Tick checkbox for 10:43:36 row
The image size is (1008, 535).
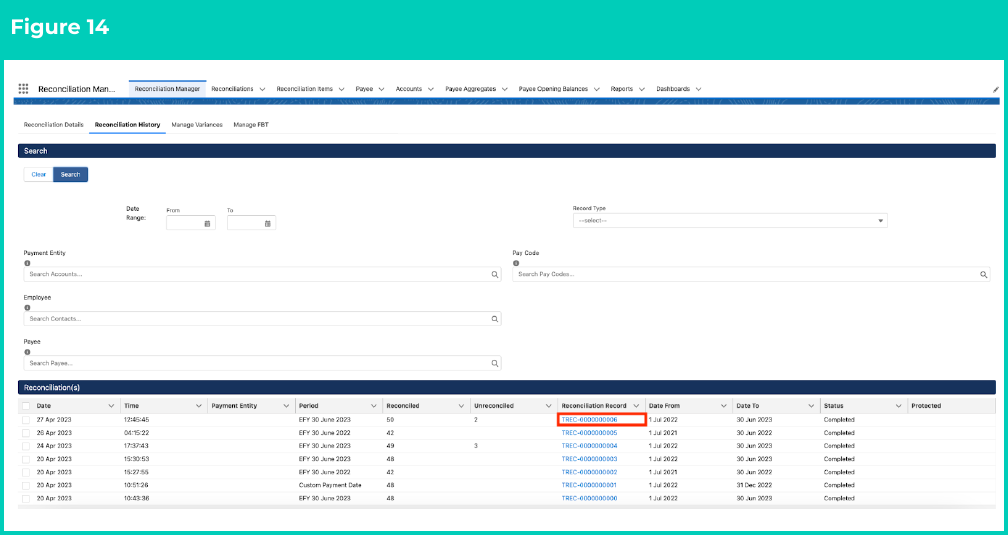click(x=26, y=499)
